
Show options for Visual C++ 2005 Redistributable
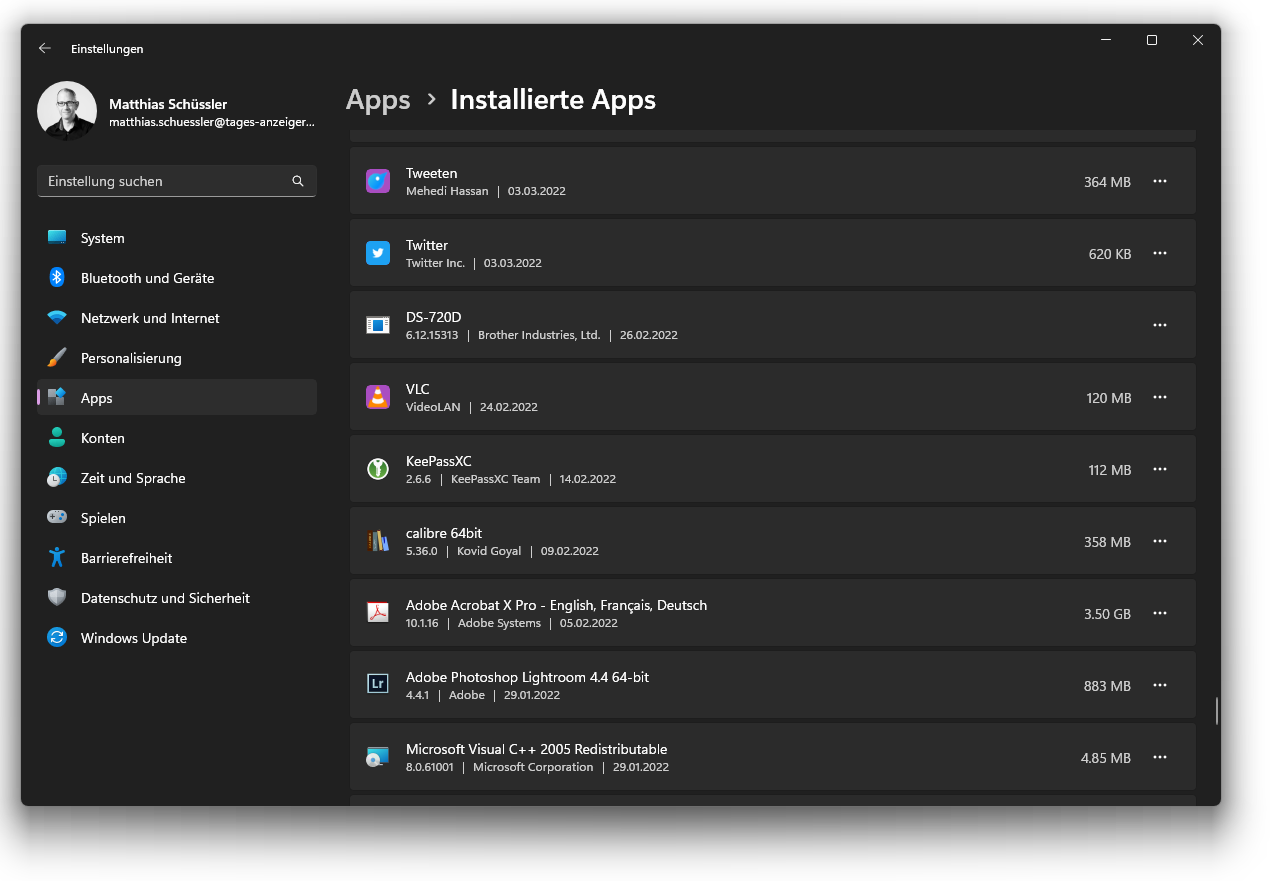(x=1160, y=757)
